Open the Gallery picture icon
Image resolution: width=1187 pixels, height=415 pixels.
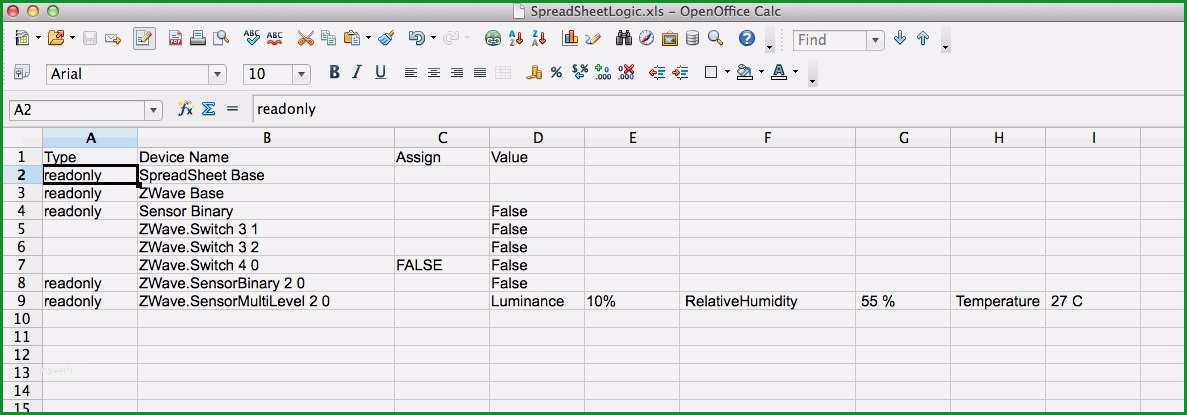point(669,38)
